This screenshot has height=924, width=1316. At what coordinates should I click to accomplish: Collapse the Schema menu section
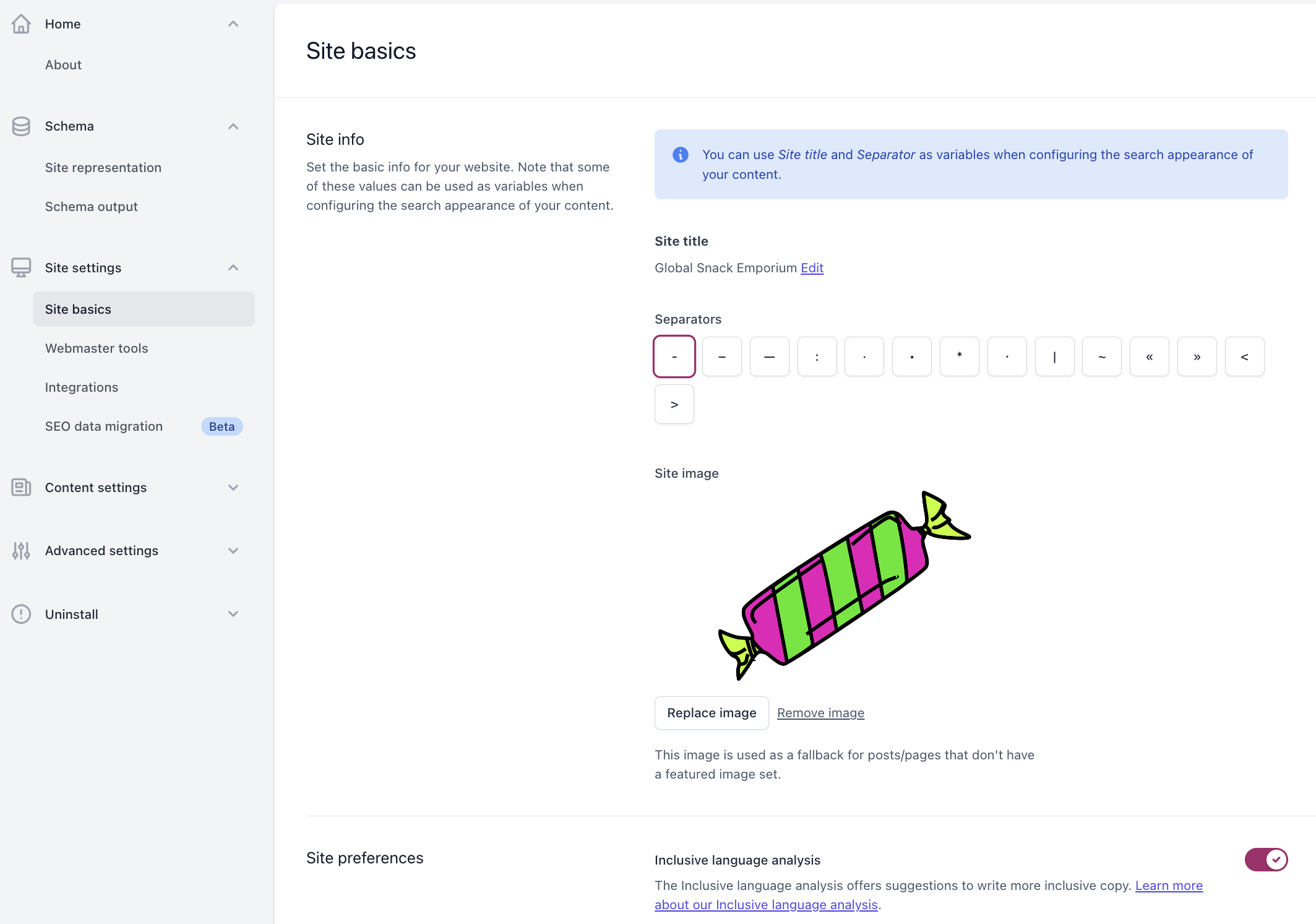click(x=233, y=126)
